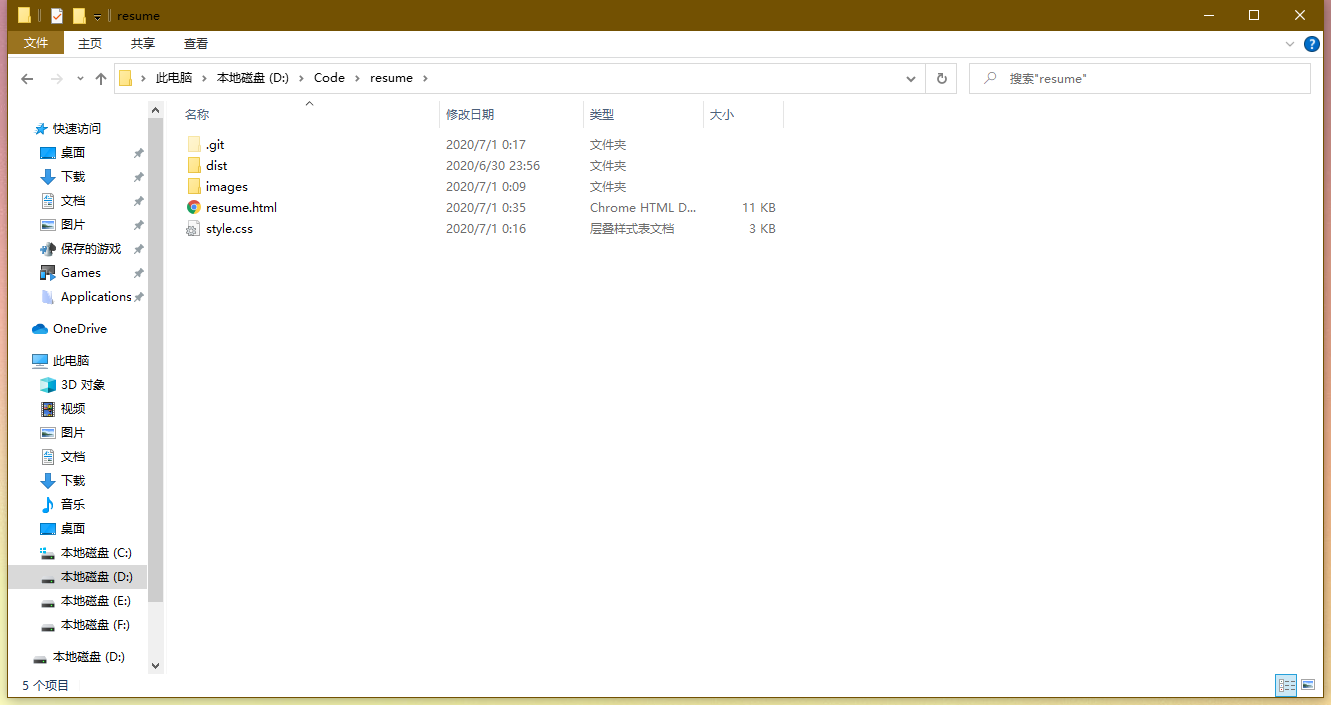Open Windows Explorer help icon
Image resolution: width=1331 pixels, height=705 pixels.
tap(1313, 44)
